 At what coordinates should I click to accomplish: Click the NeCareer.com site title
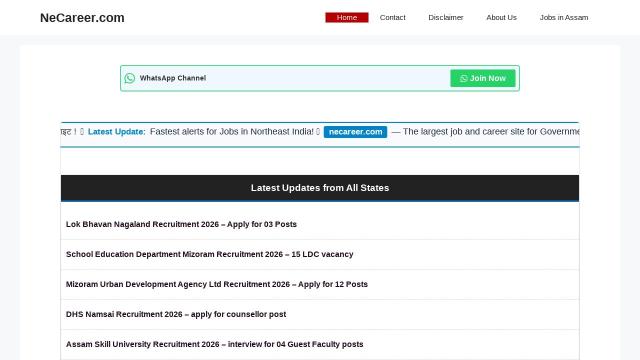pos(82,18)
